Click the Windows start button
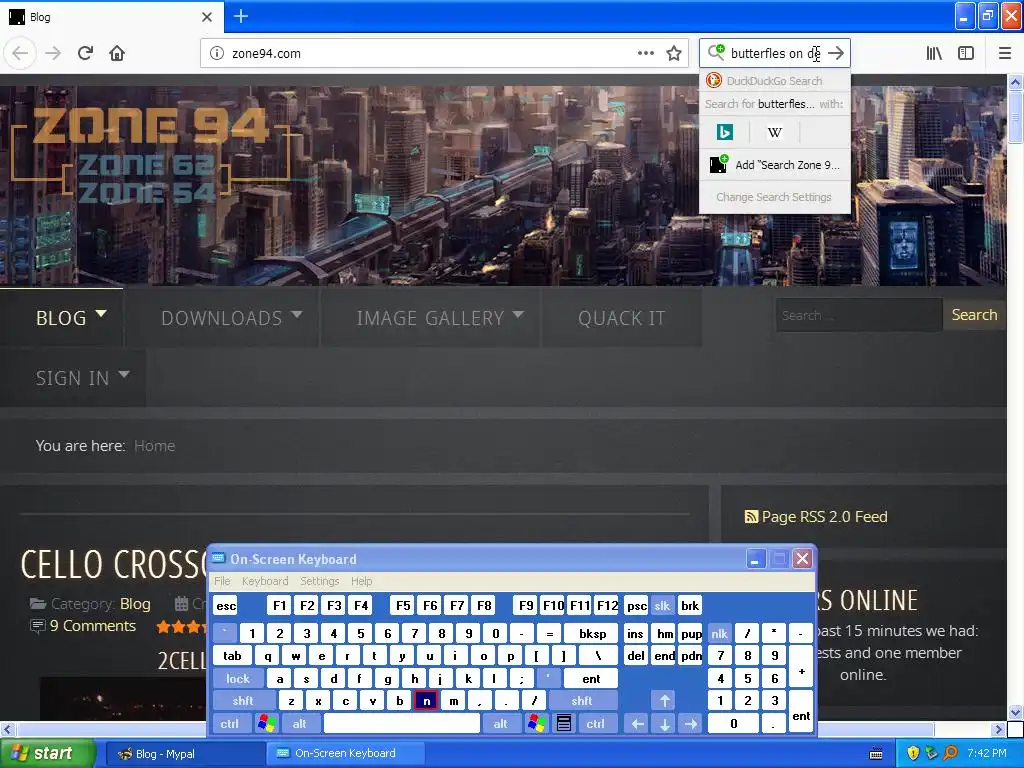Screen dimensions: 1024x768 (x=48, y=753)
